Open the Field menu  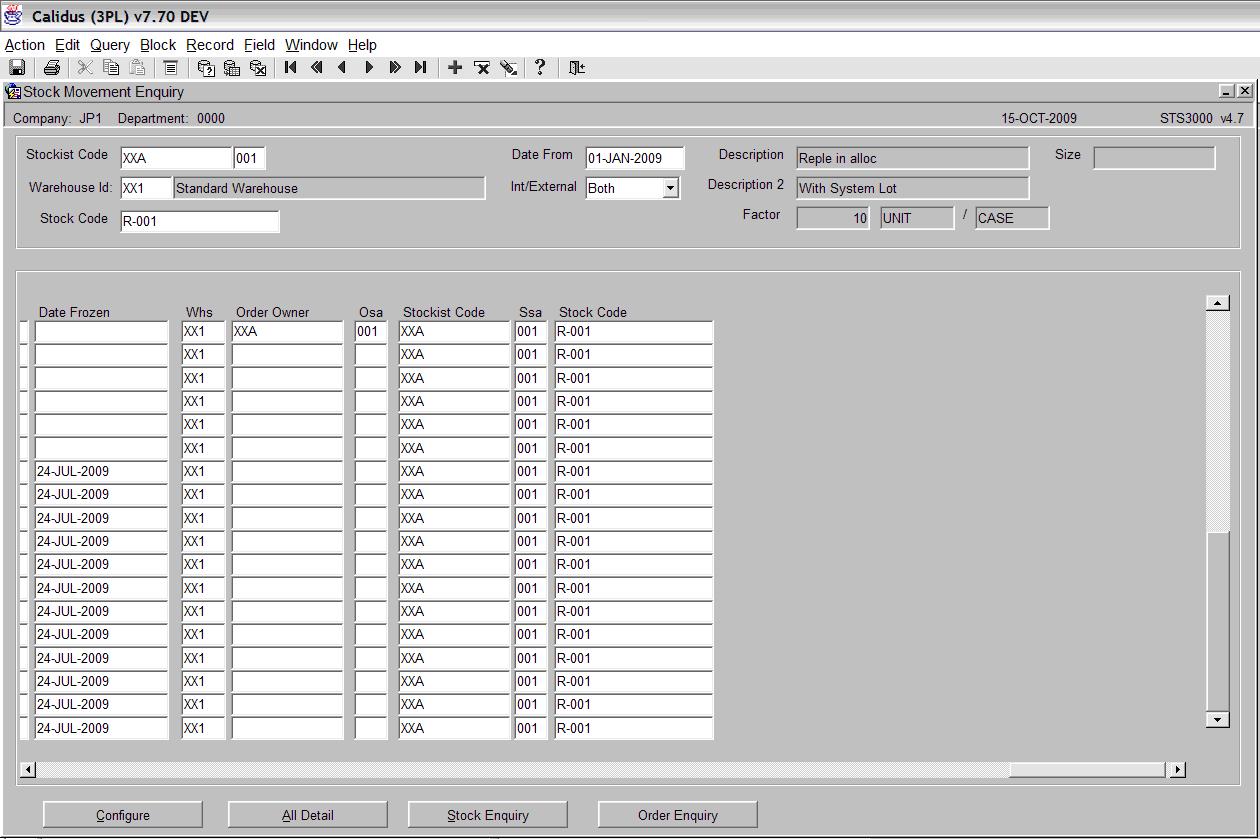[x=259, y=45]
